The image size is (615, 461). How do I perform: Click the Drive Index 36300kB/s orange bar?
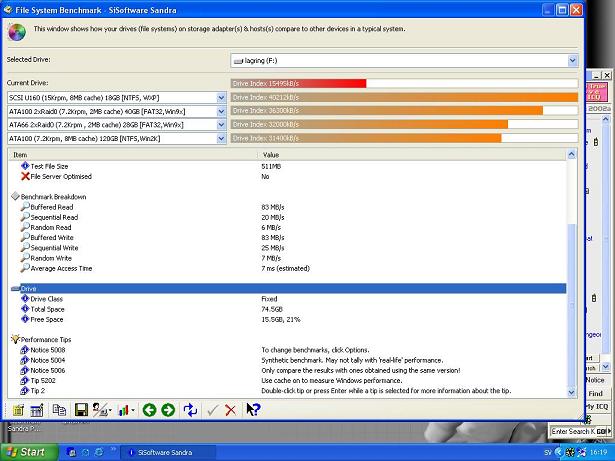387,111
